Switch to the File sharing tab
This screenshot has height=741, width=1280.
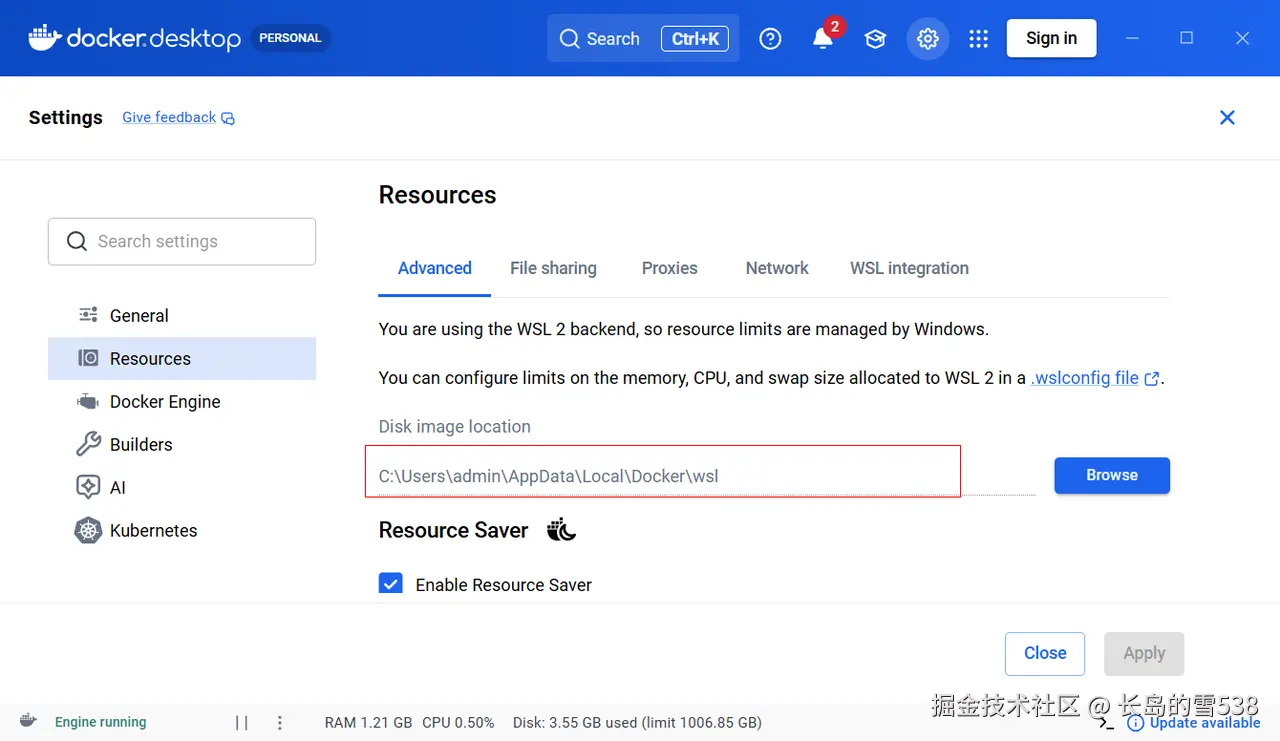click(x=553, y=268)
